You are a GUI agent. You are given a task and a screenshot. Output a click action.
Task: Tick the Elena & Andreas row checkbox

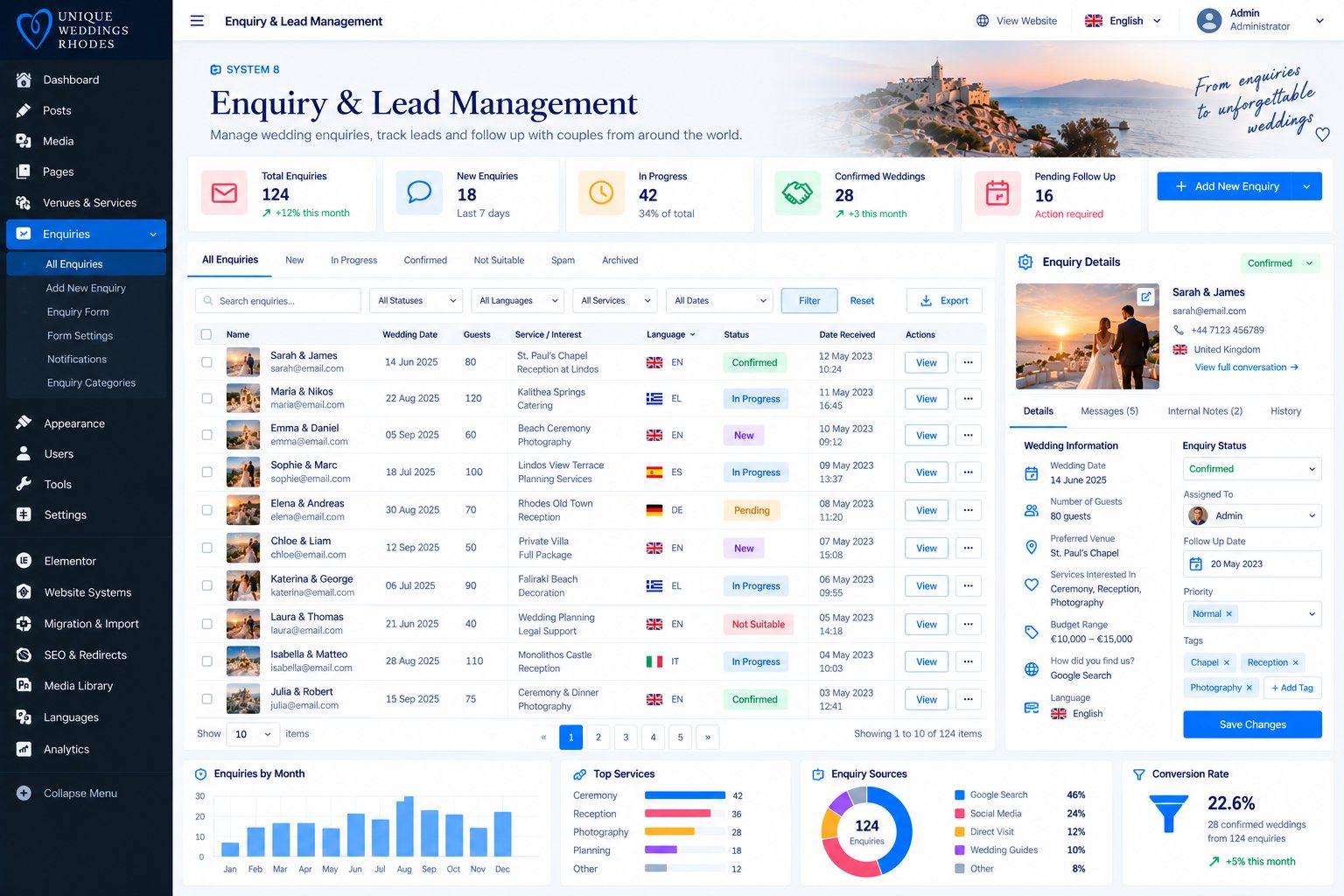[x=206, y=510]
